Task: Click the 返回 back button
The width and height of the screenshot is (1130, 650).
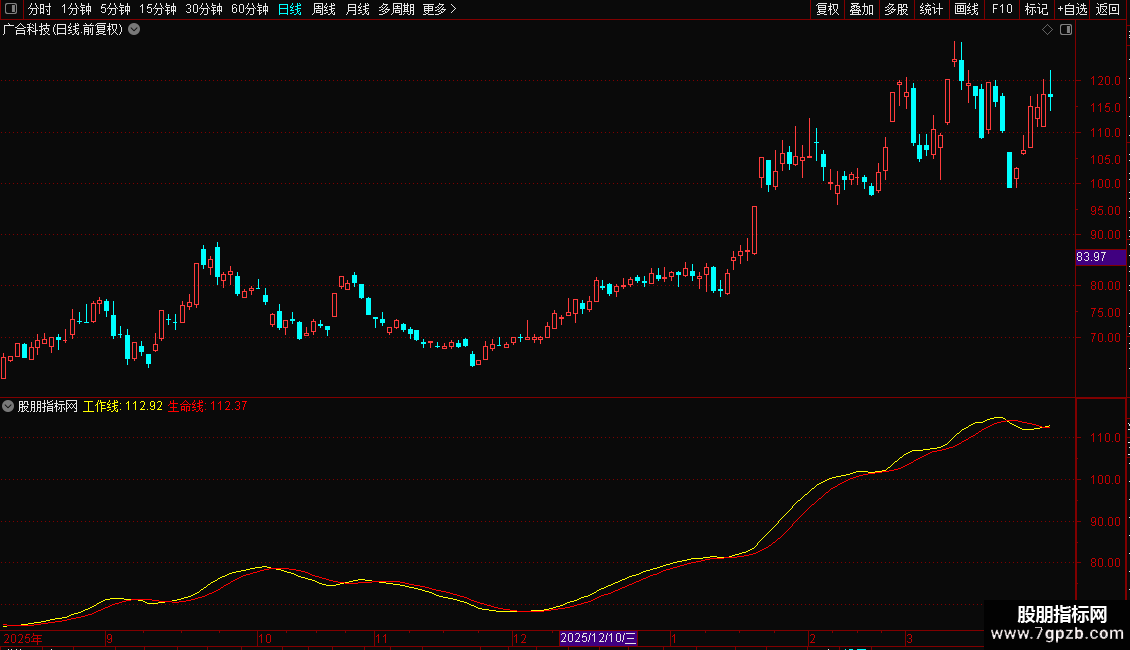Action: point(1108,9)
